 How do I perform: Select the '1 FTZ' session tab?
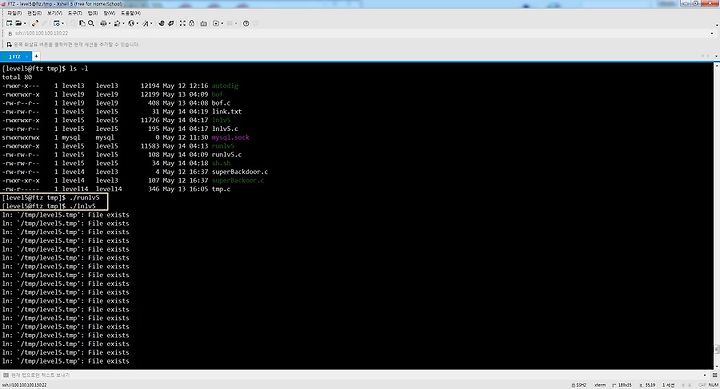click(x=15, y=56)
